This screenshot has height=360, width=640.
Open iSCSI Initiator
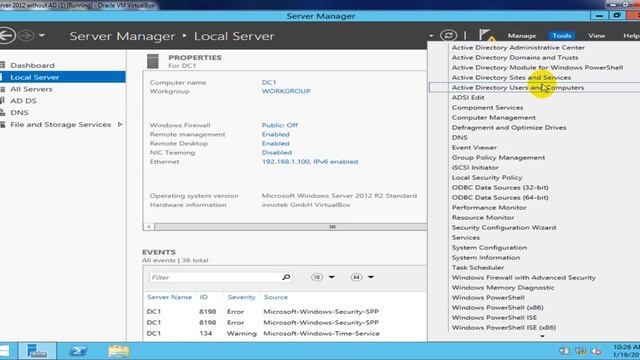(475, 167)
